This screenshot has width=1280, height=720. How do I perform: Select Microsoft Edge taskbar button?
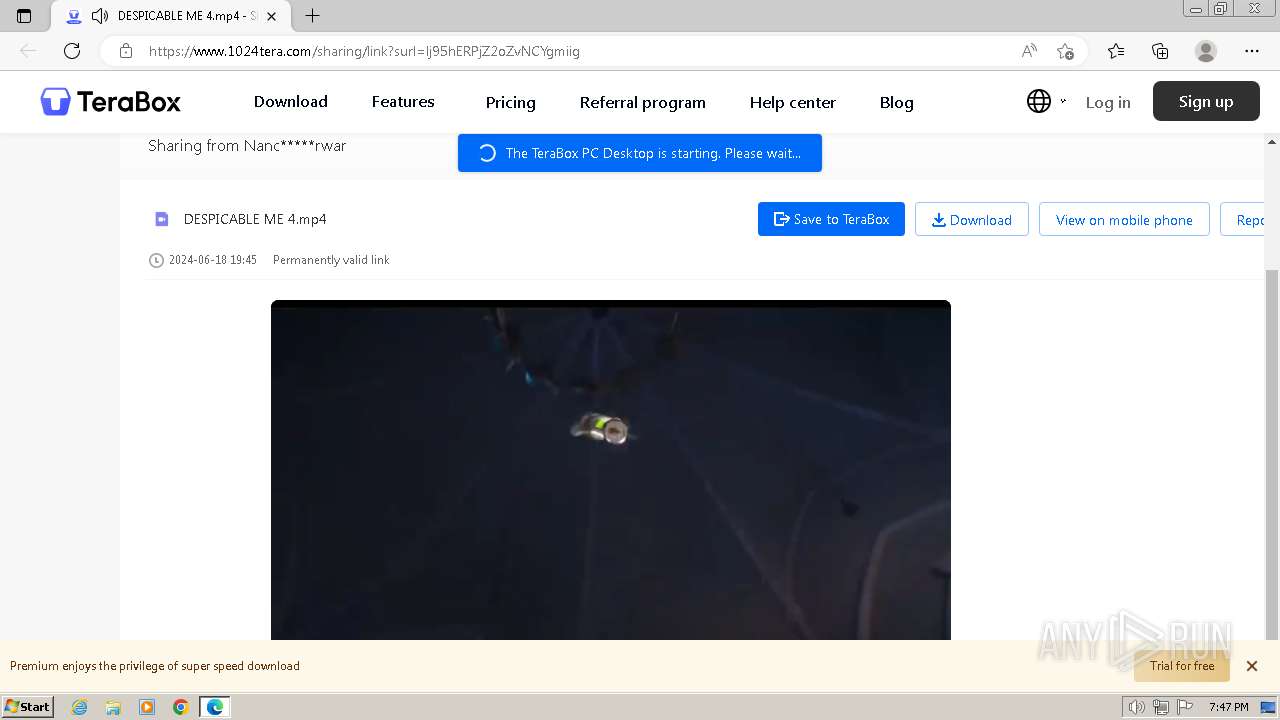[x=215, y=707]
